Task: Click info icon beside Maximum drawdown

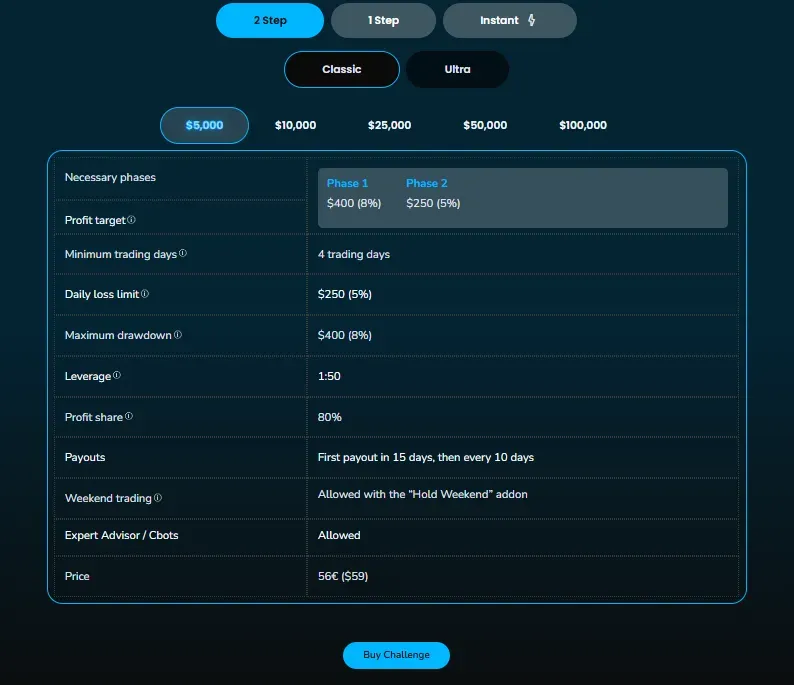Action: pos(178,335)
